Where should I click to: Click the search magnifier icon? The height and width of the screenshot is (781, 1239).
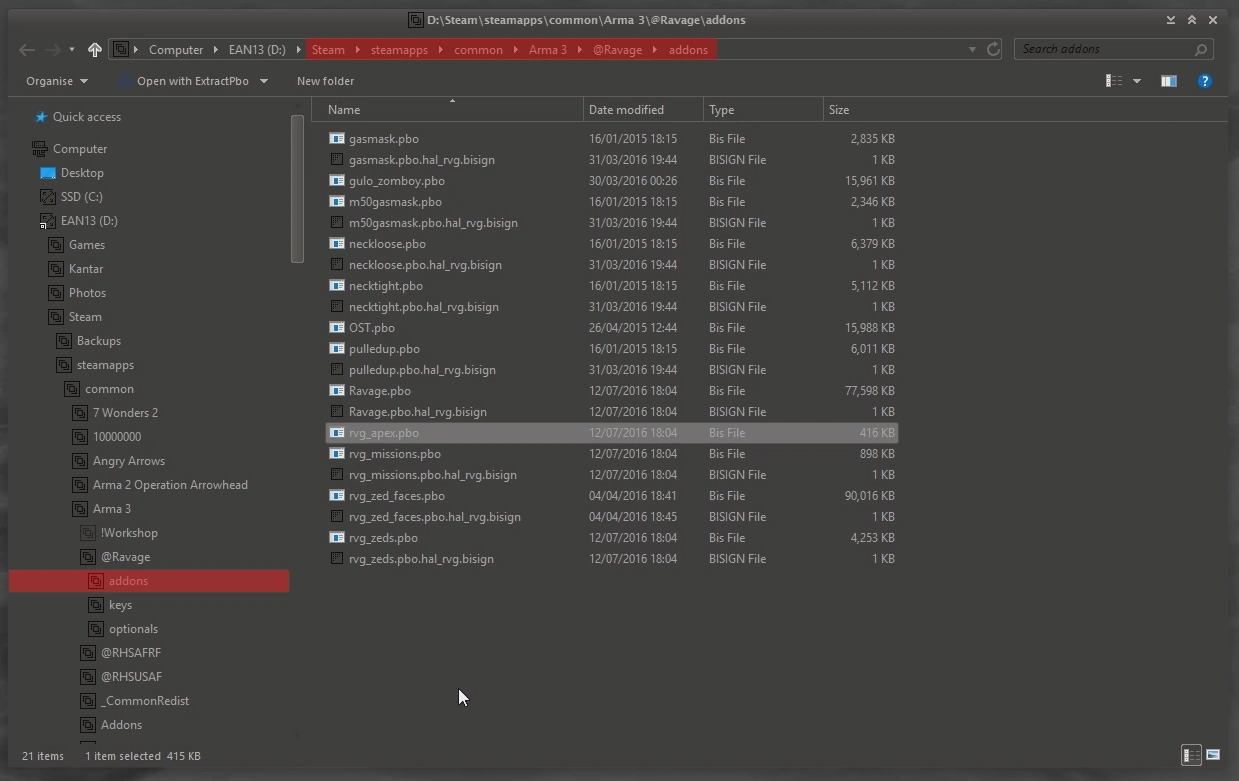tap(1201, 49)
